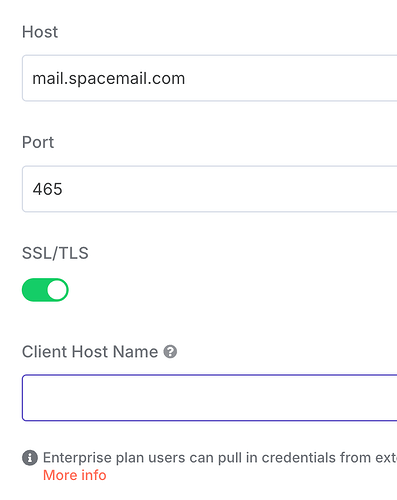This screenshot has width=397, height=500.
Task: Click the 465 value in Port field
Action: pyautogui.click(x=47, y=189)
